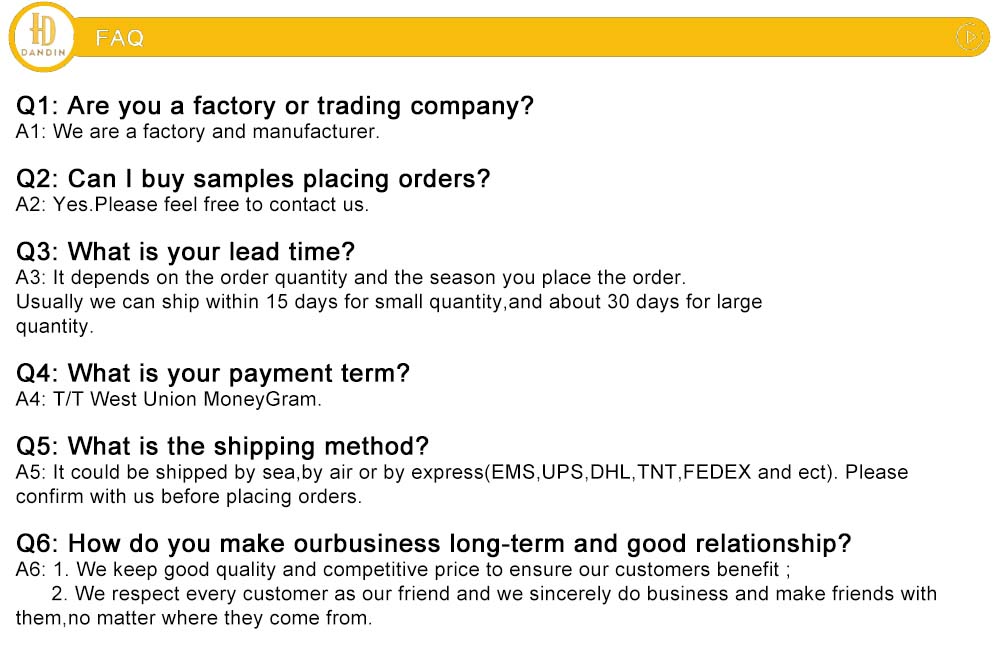Viewport: 1000px width, 656px height.
Task: Click A3 text about order quantity
Action: [351, 277]
